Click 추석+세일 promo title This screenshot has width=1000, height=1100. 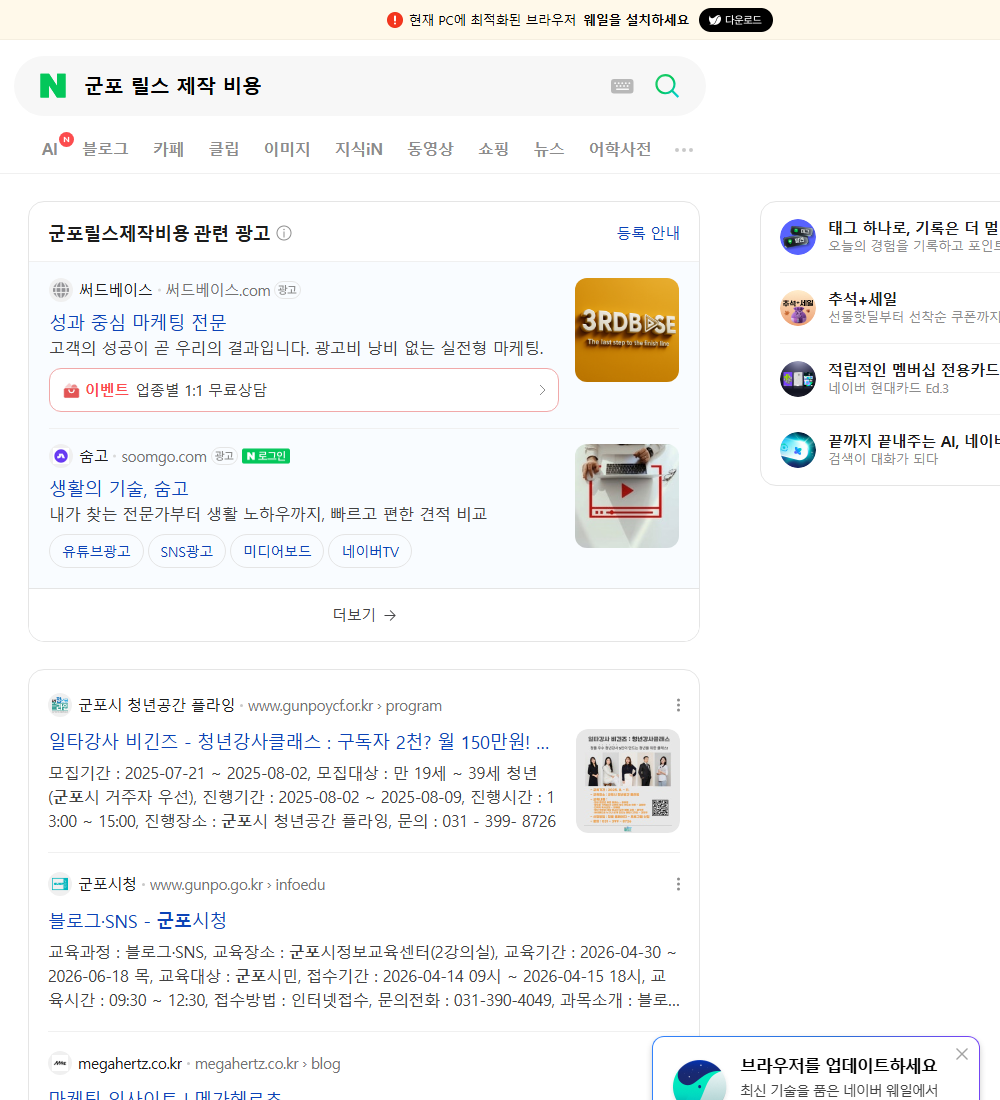point(862,299)
